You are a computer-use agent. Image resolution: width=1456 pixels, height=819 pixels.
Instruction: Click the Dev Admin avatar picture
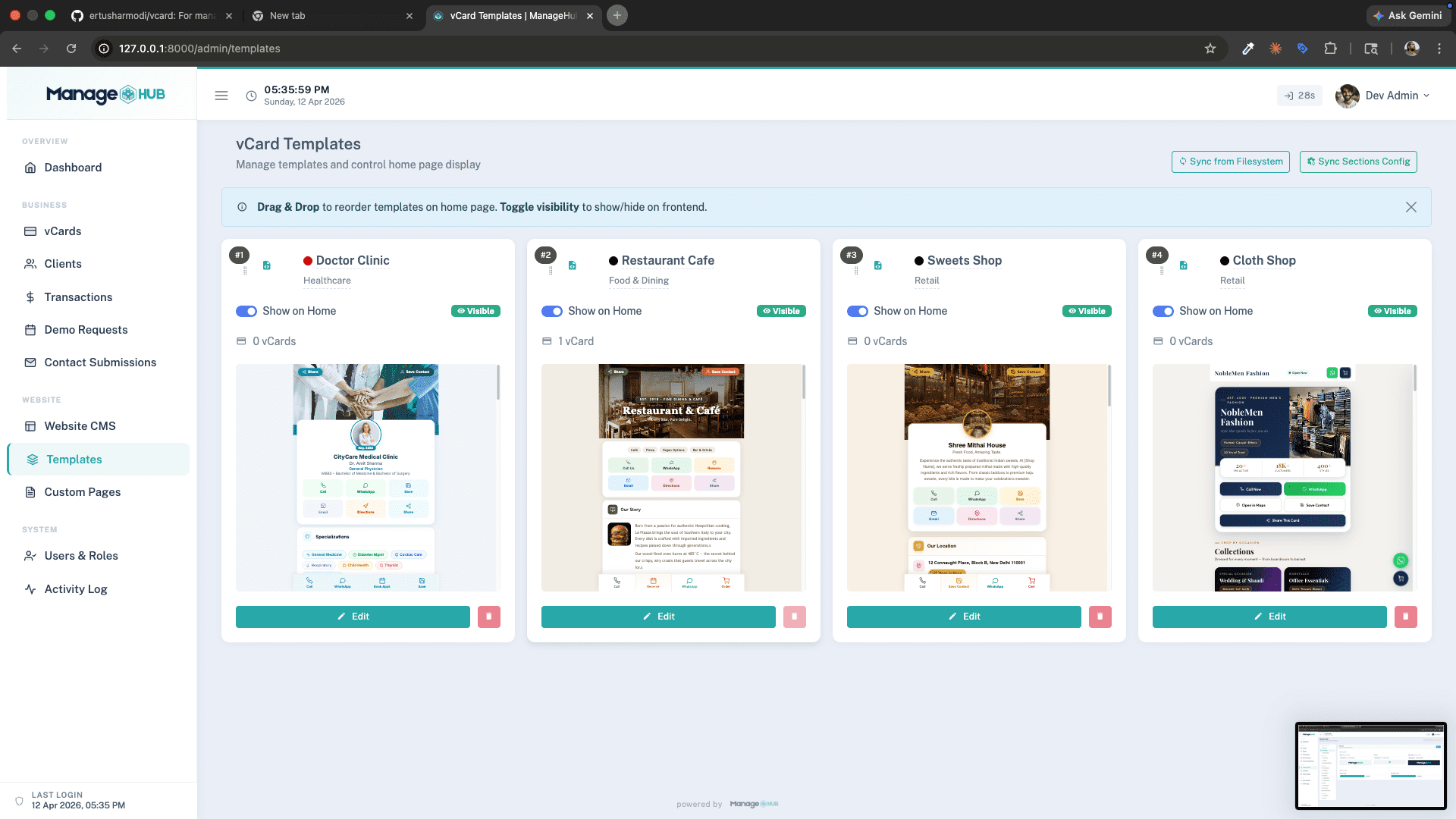1347,96
